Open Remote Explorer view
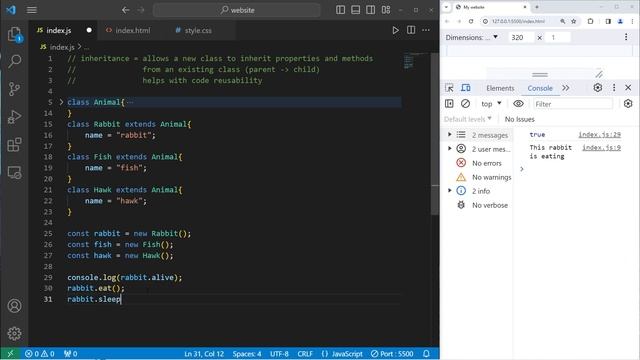The width and height of the screenshot is (640, 360). 15,173
